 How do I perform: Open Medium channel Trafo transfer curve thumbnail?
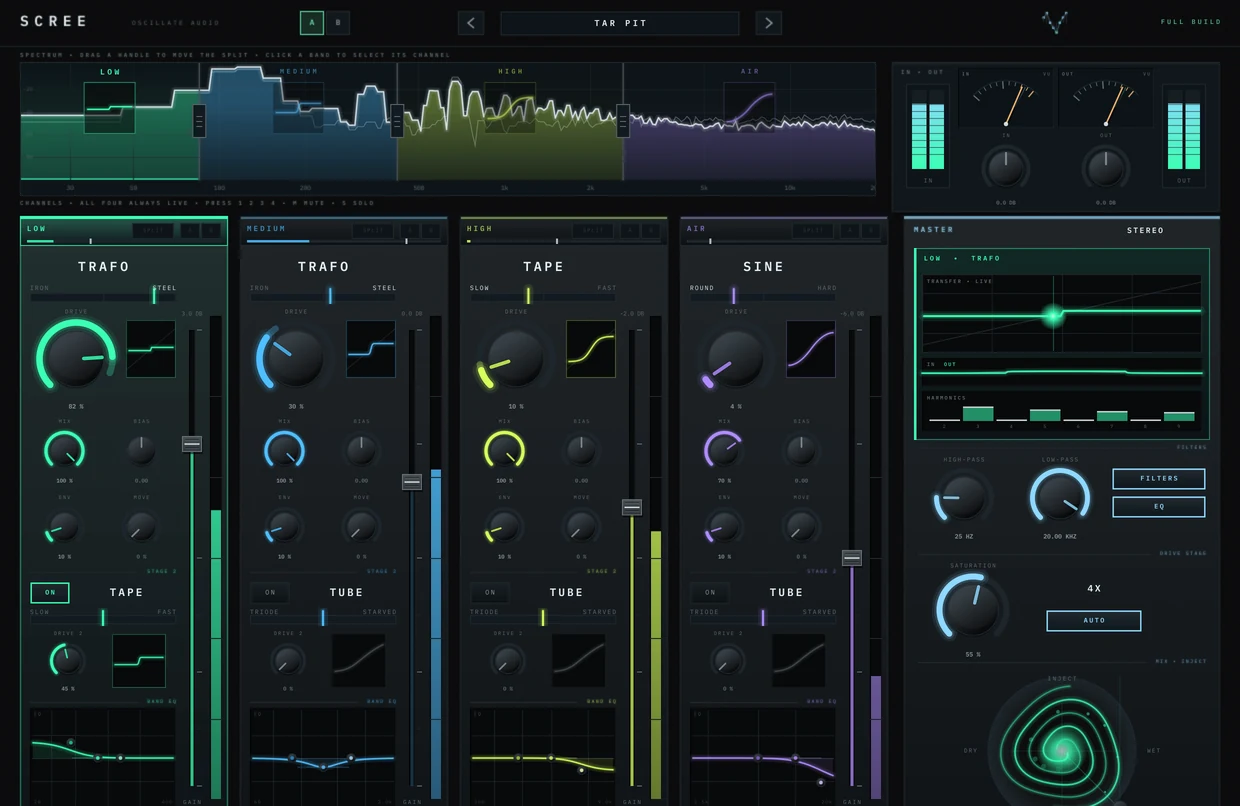tap(371, 349)
